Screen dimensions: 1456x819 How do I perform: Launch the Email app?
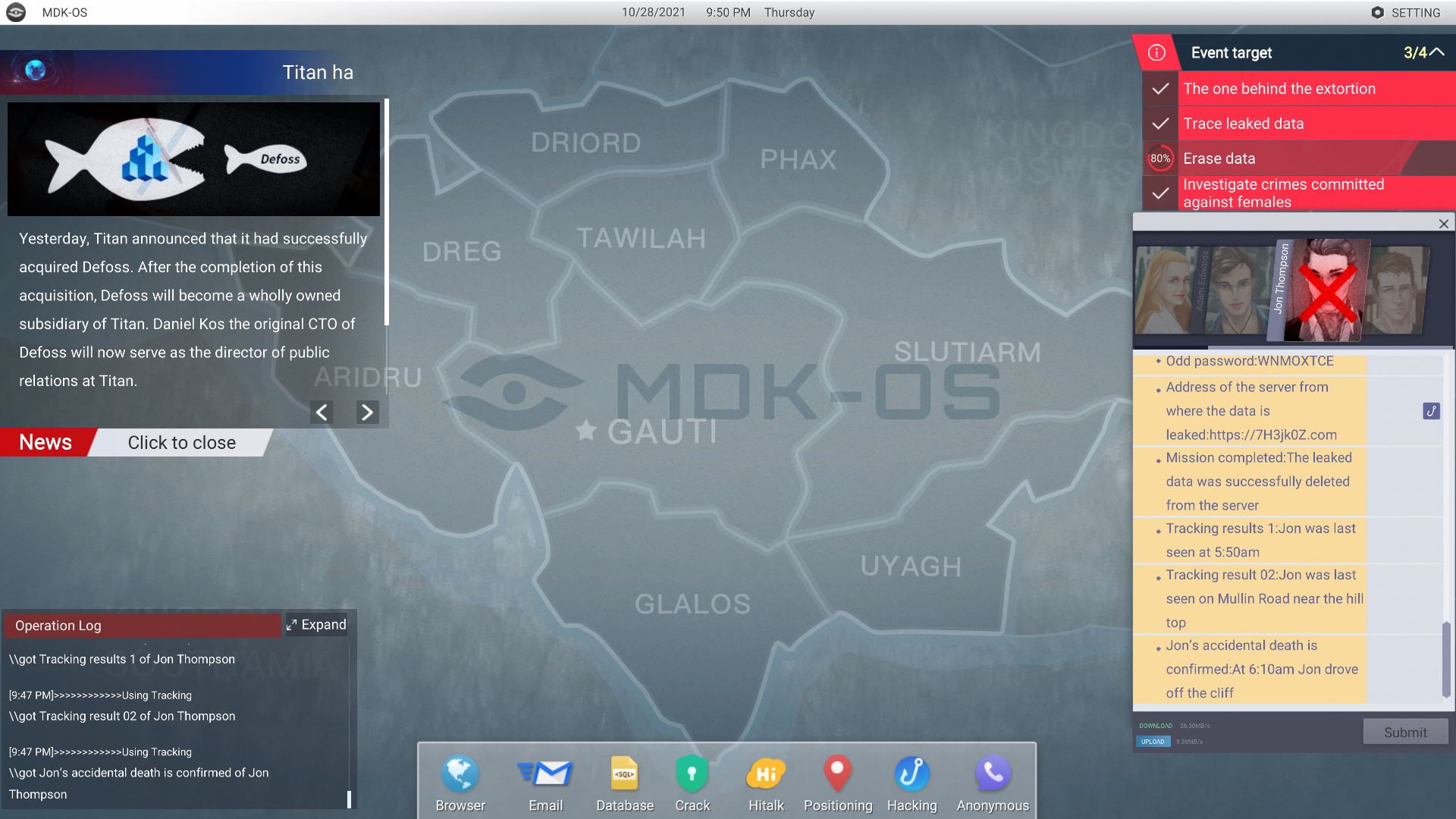(545, 775)
